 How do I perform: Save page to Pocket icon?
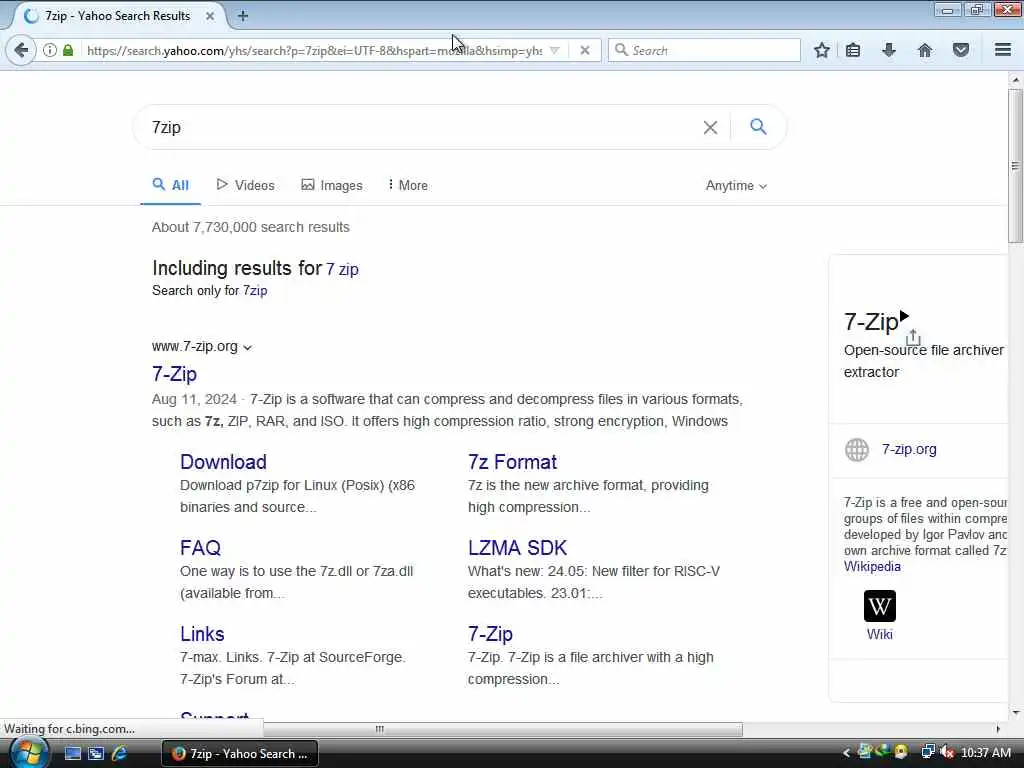click(x=961, y=50)
